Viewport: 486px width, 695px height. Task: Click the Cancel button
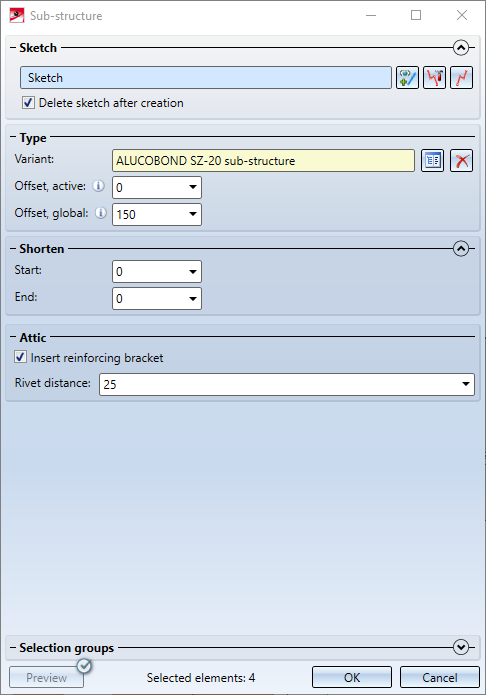pos(439,677)
